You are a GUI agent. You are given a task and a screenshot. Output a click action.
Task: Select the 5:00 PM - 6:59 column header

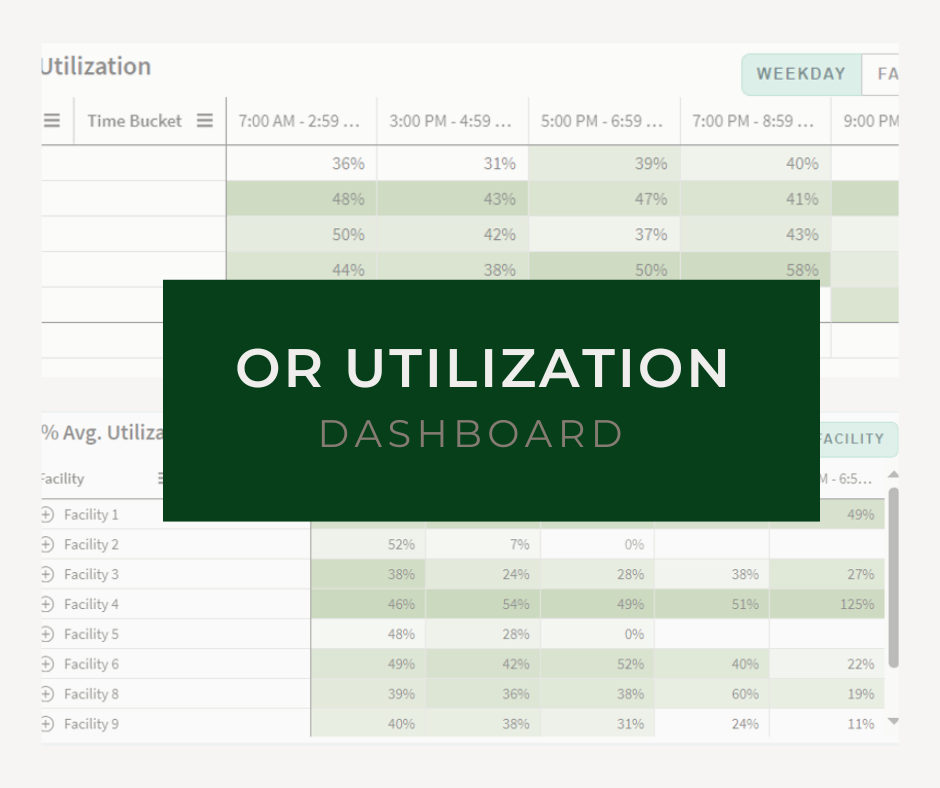click(x=603, y=121)
